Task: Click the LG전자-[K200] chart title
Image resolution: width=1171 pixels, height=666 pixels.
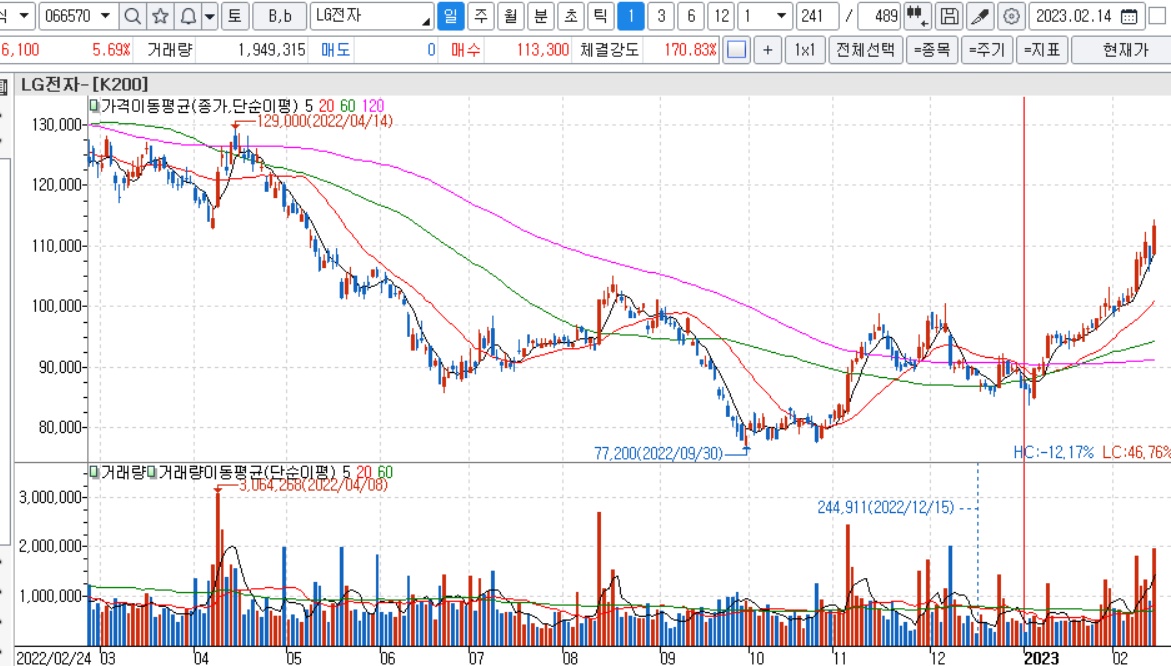Action: click(x=84, y=84)
